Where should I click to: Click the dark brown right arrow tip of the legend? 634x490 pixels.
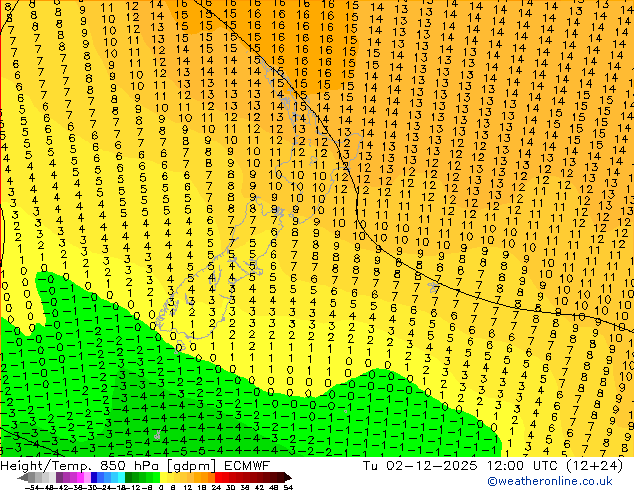(288, 477)
